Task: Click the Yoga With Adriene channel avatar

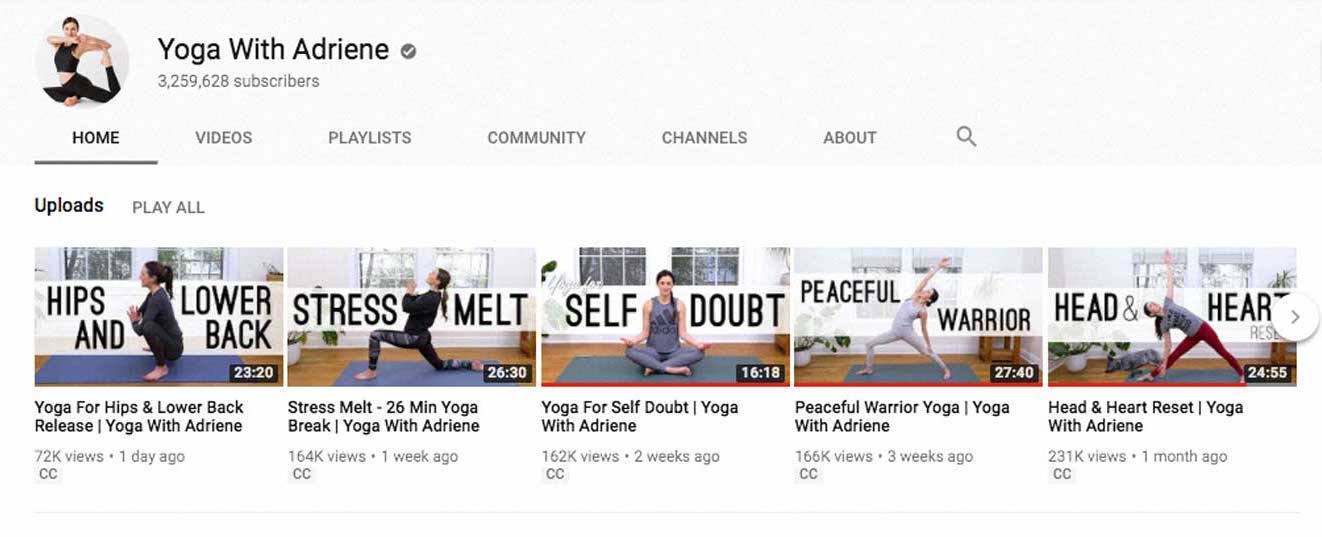Action: point(82,60)
